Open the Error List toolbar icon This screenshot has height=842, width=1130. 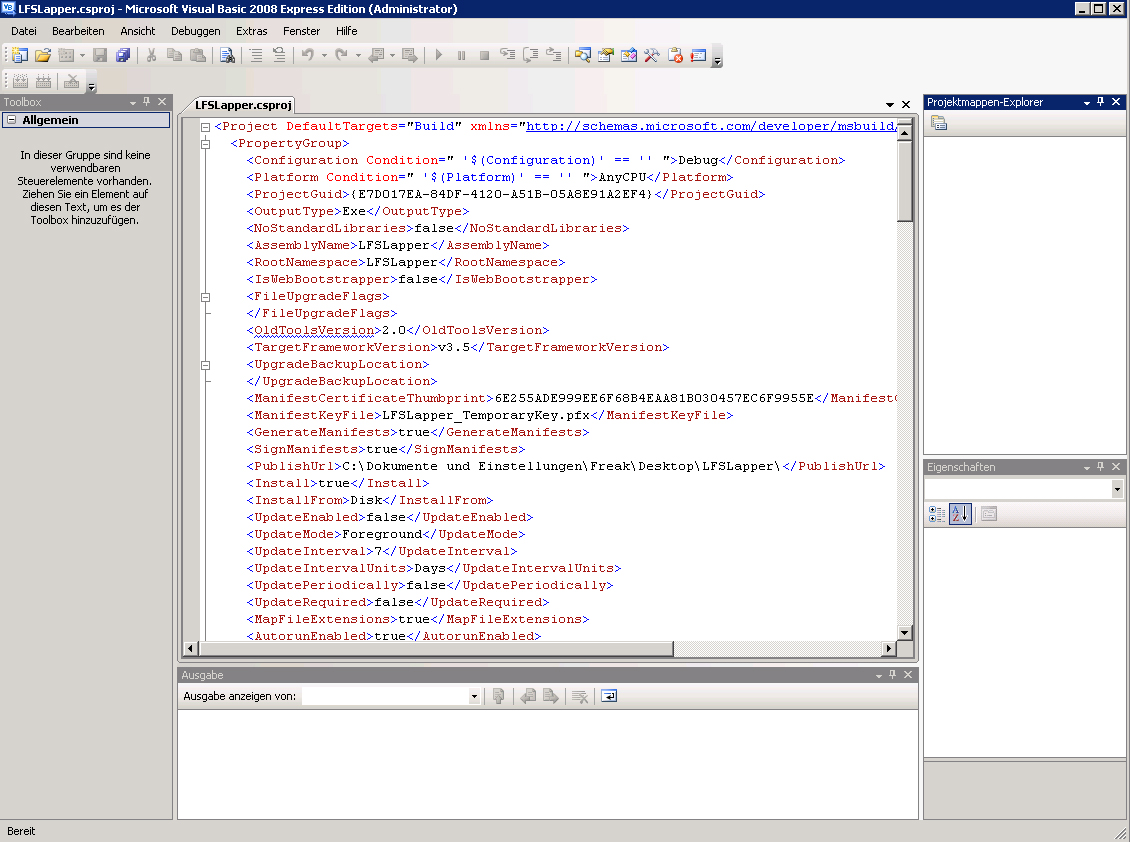coord(675,56)
